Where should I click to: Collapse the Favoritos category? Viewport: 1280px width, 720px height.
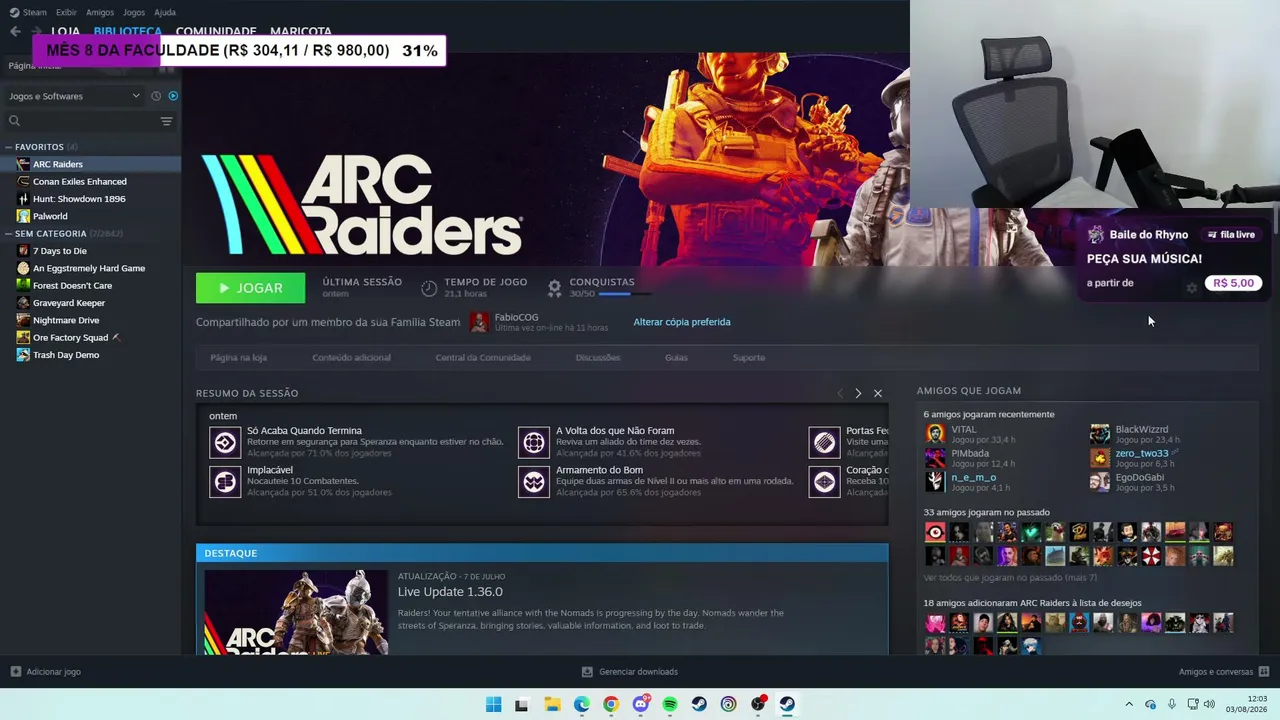8,147
